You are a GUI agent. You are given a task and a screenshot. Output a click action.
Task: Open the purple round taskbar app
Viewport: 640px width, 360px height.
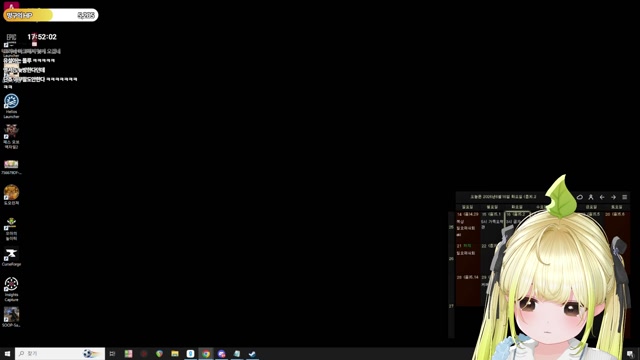[221, 354]
